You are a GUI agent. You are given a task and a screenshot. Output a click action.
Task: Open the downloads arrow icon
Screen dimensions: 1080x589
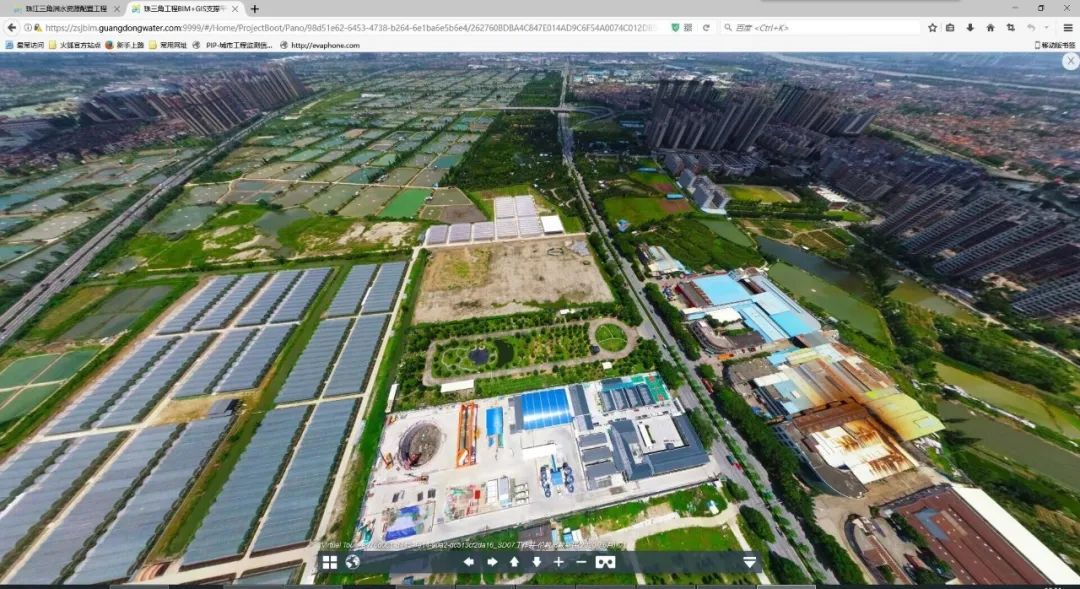pyautogui.click(x=970, y=28)
